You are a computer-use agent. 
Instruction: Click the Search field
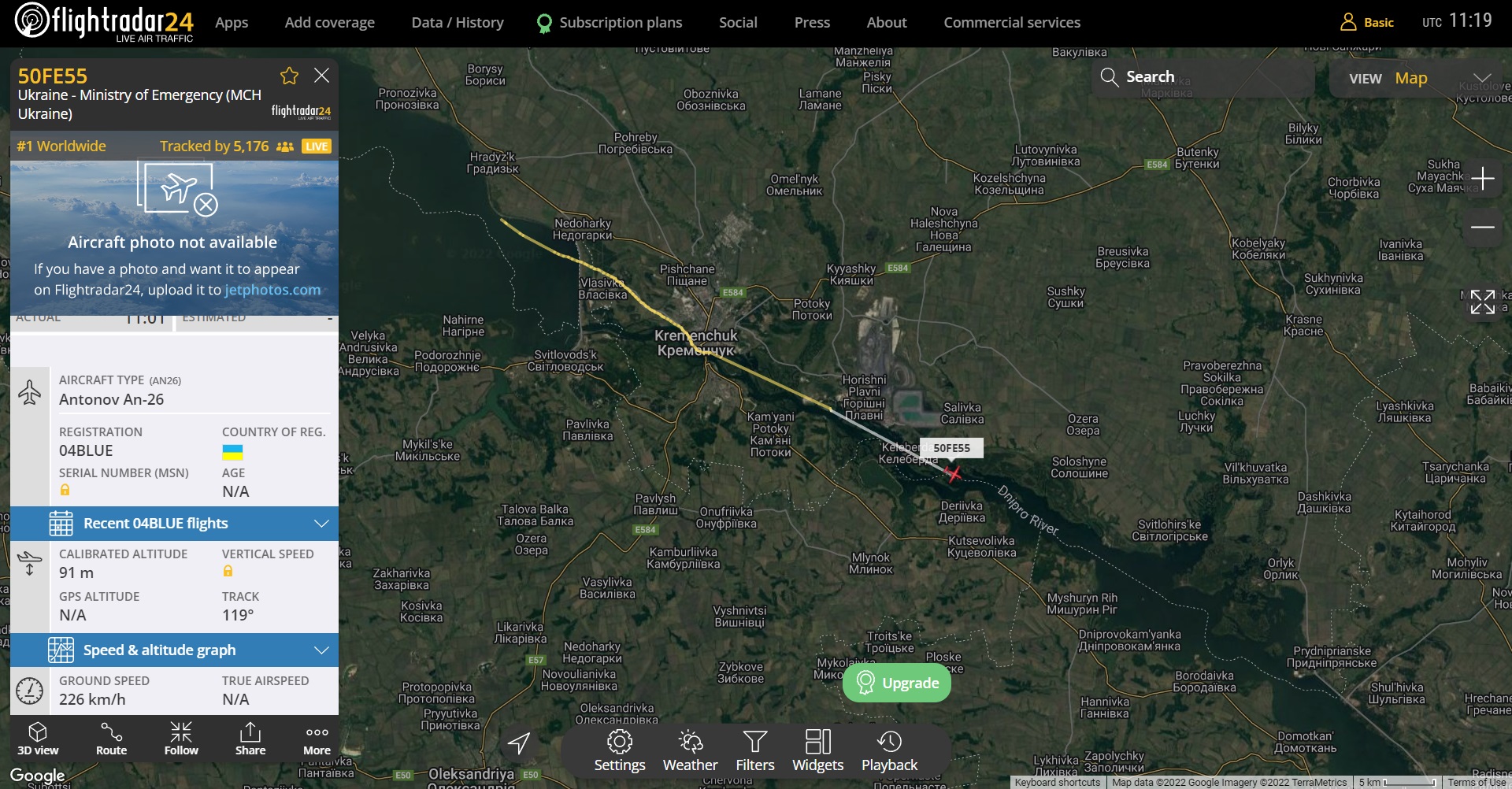[1203, 77]
